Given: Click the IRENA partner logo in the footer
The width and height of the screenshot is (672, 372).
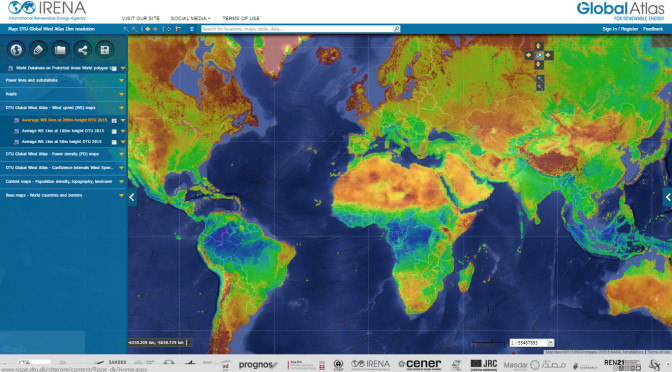Looking at the screenshot, I should [x=370, y=365].
